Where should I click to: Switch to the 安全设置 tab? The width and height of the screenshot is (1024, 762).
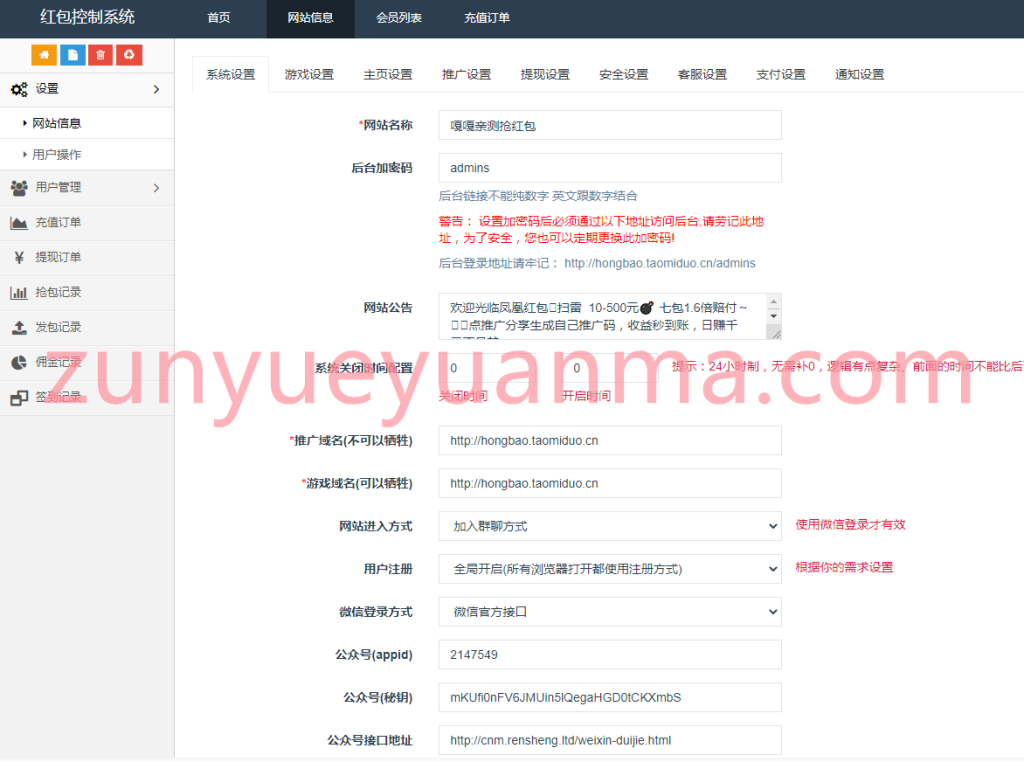(x=624, y=74)
